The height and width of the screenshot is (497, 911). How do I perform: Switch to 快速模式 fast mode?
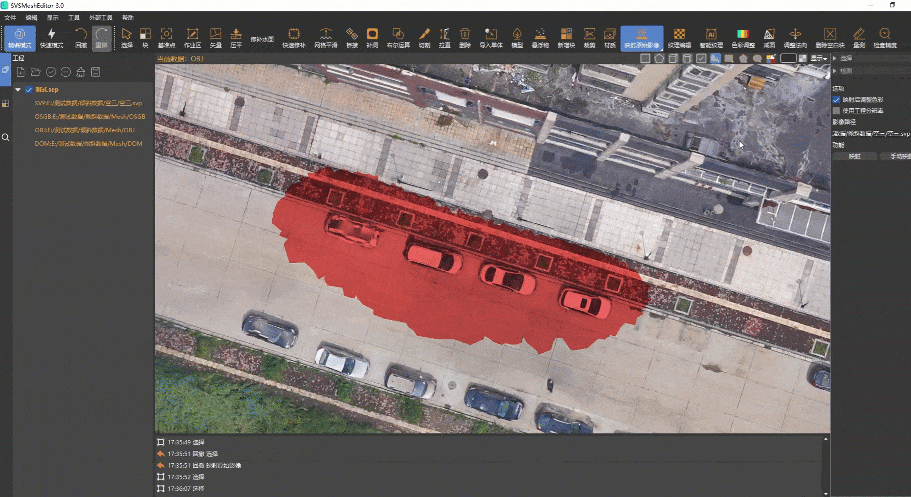[x=52, y=37]
